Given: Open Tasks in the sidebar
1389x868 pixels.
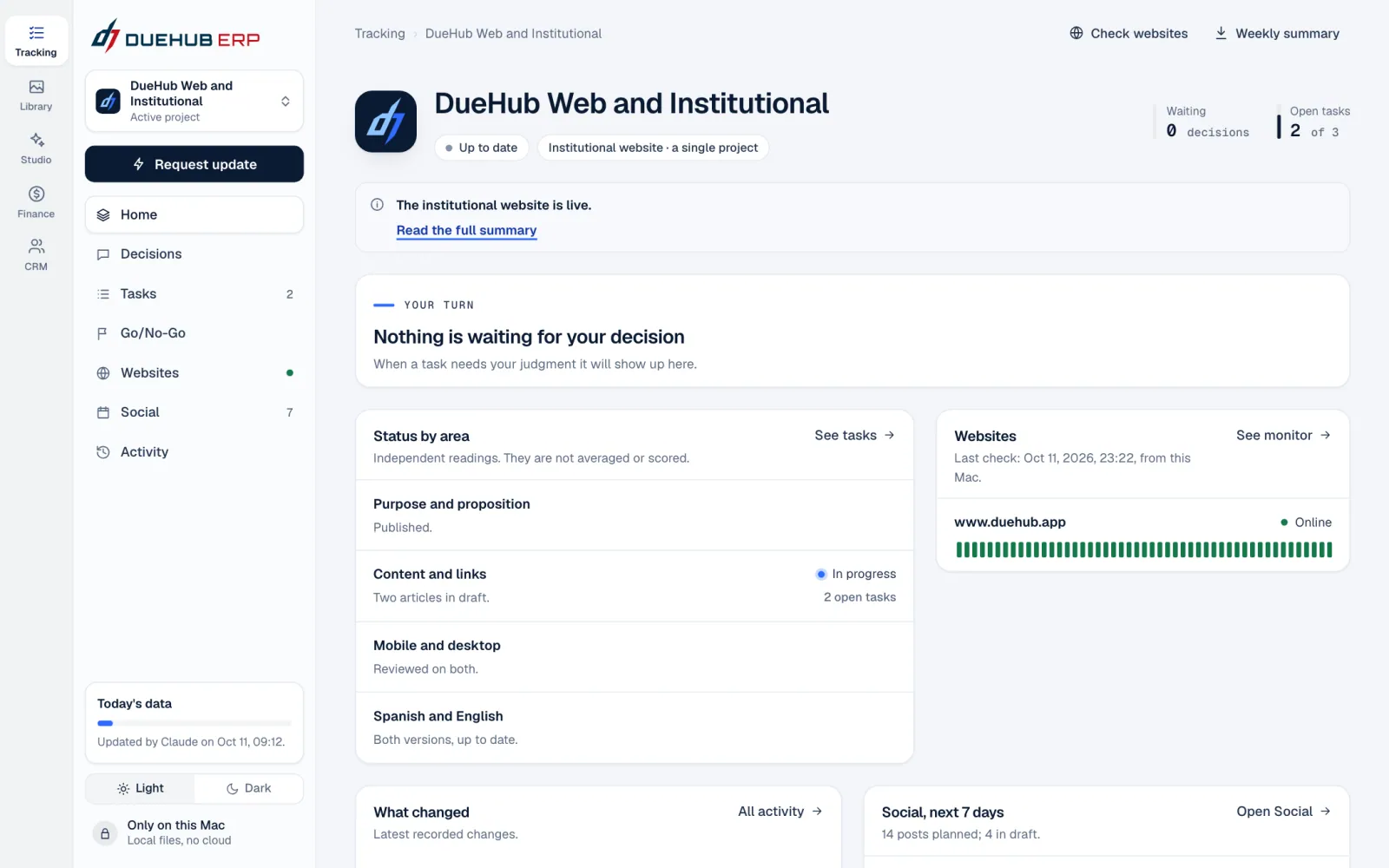Looking at the screenshot, I should 194,294.
